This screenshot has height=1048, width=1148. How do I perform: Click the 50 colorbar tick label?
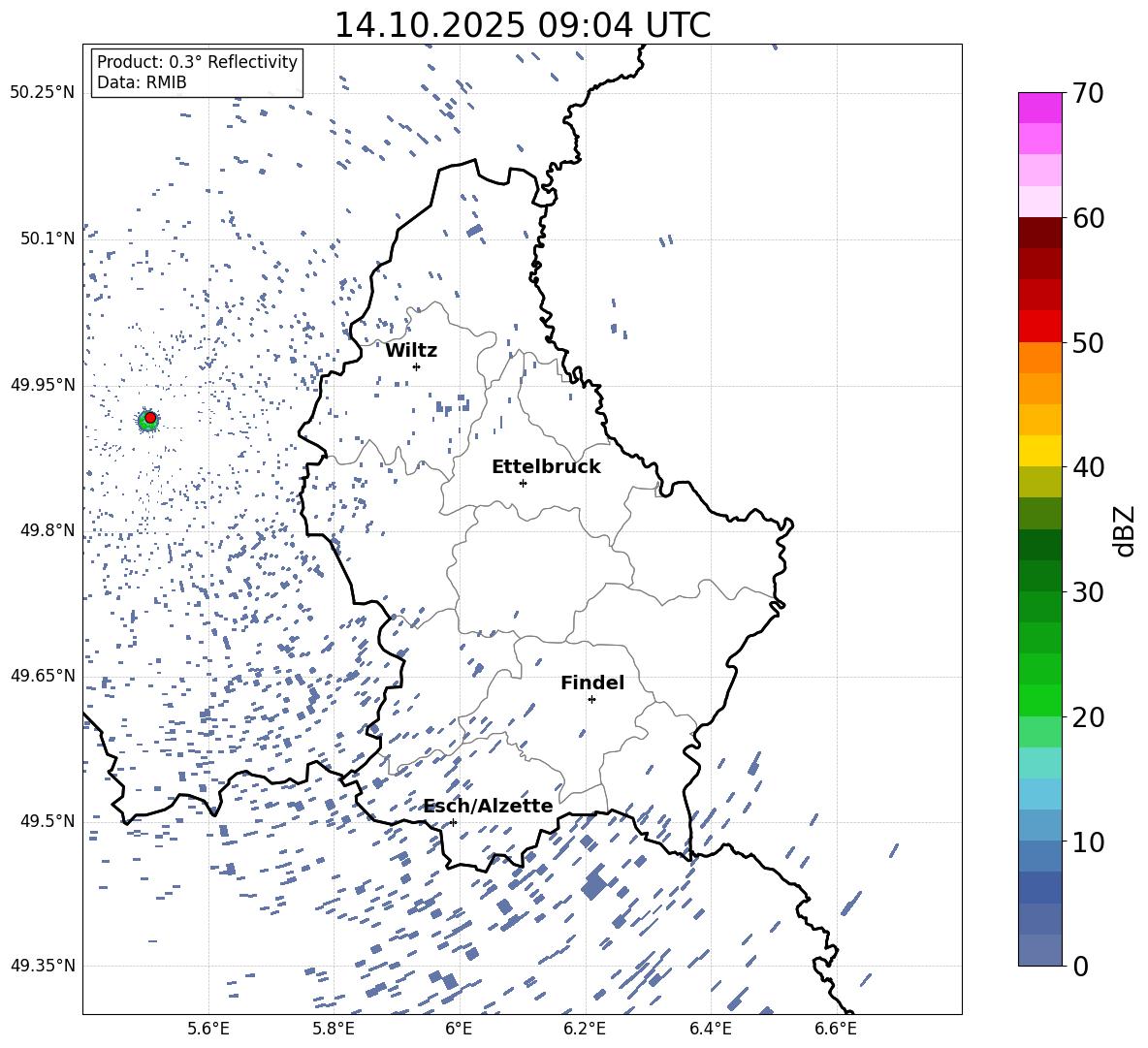coord(1088,342)
